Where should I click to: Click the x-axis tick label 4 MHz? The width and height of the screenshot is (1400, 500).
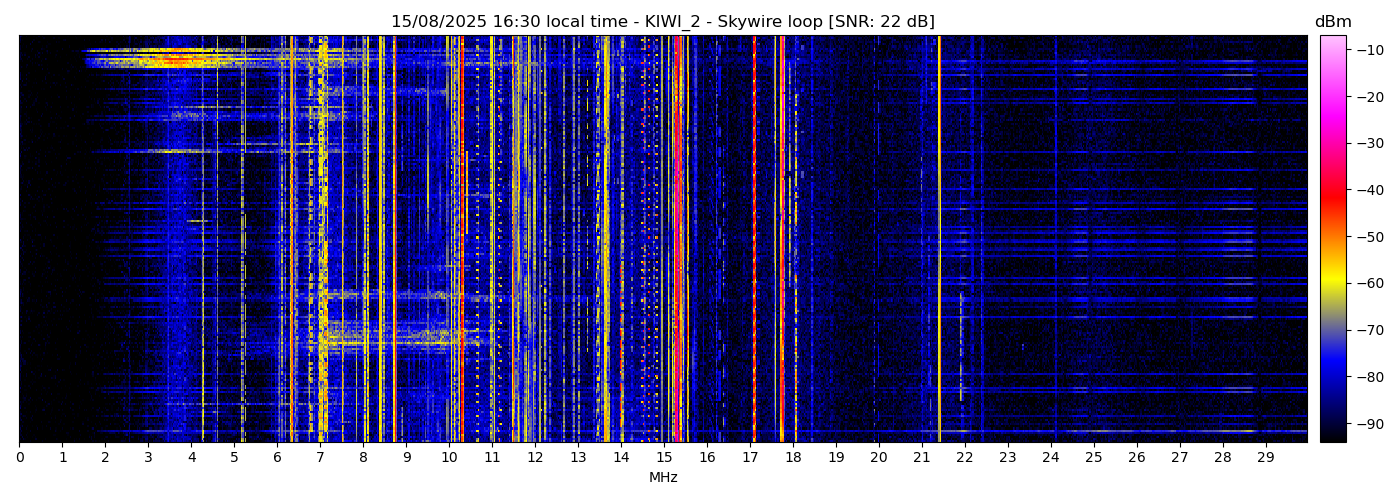pos(191,458)
